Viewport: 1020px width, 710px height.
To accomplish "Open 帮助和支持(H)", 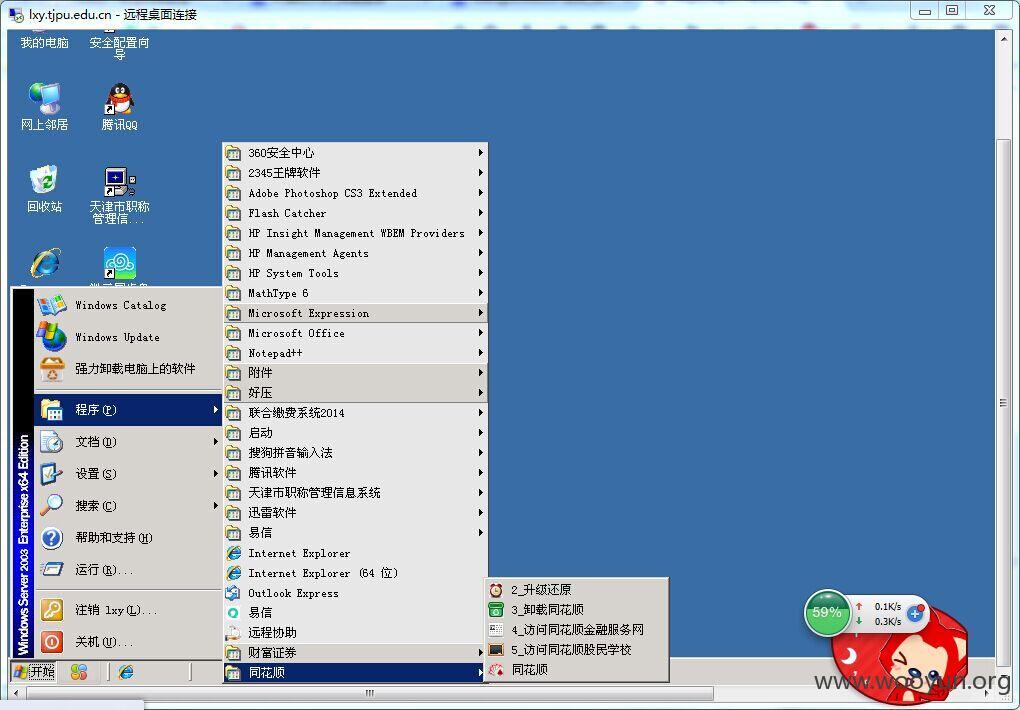I will (x=128, y=538).
